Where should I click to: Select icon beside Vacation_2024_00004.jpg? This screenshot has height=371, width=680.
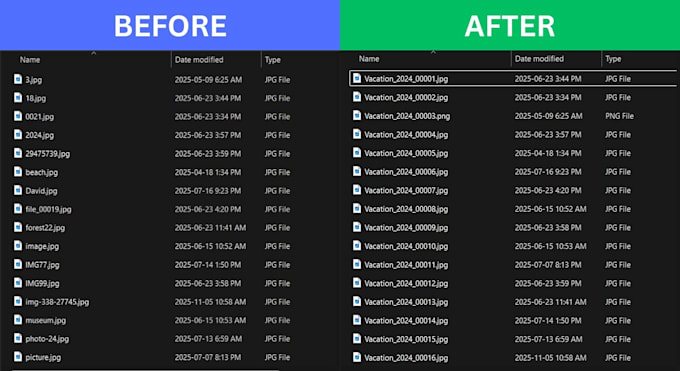click(357, 135)
